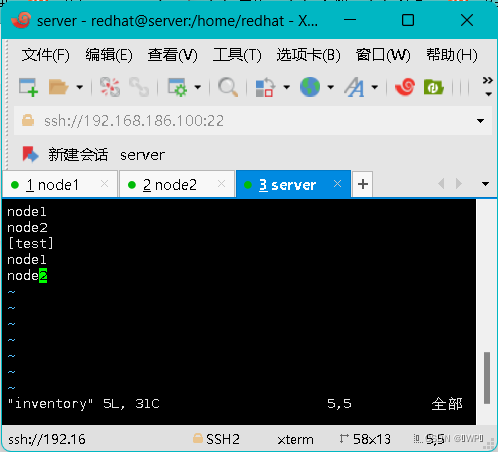Open the 选项卡(B) menu
This screenshot has height=452, width=498.
click(x=308, y=55)
